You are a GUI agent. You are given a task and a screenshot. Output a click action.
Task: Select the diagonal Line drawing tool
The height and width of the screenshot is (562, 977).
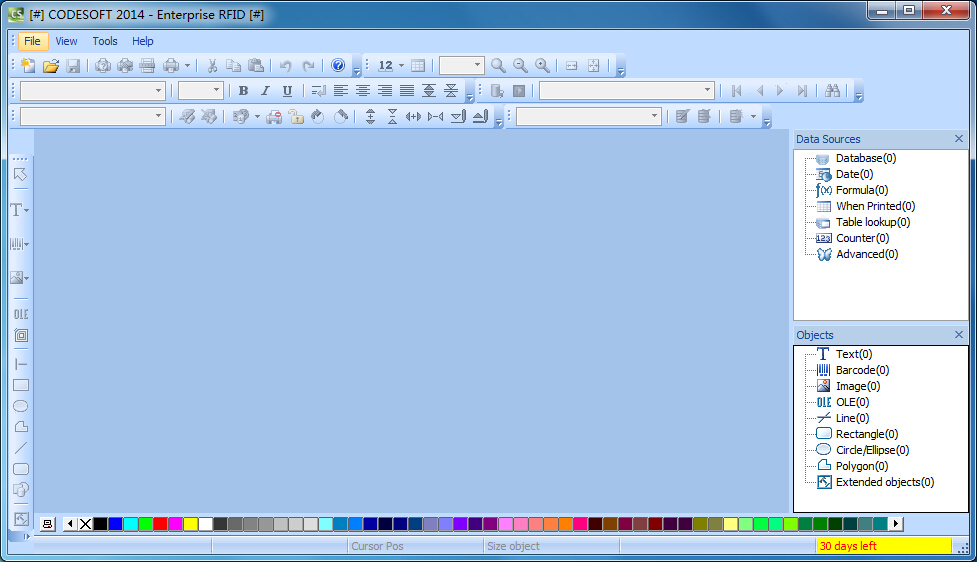pyautogui.click(x=21, y=448)
